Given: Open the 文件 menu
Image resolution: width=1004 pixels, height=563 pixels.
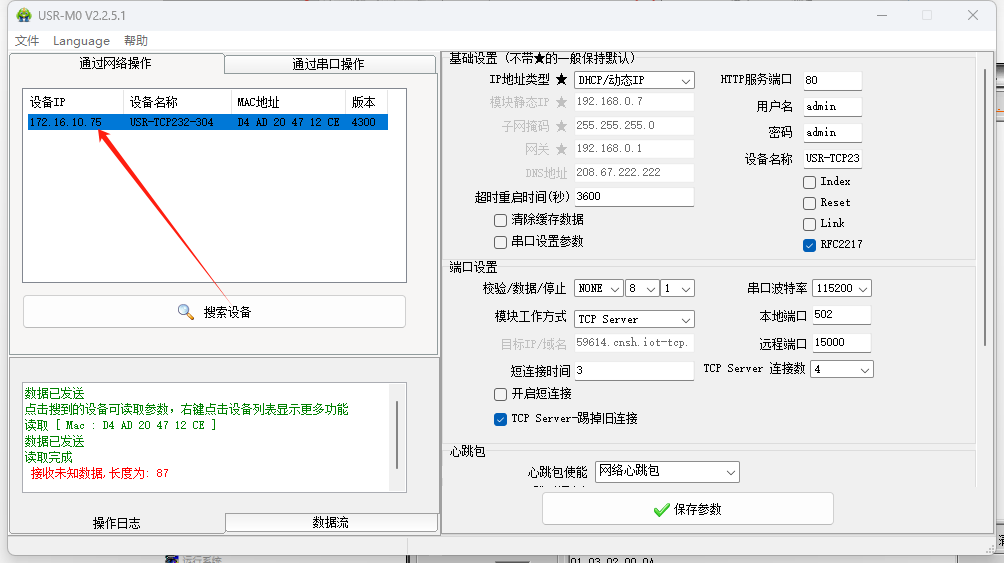Looking at the screenshot, I should pyautogui.click(x=27, y=41).
